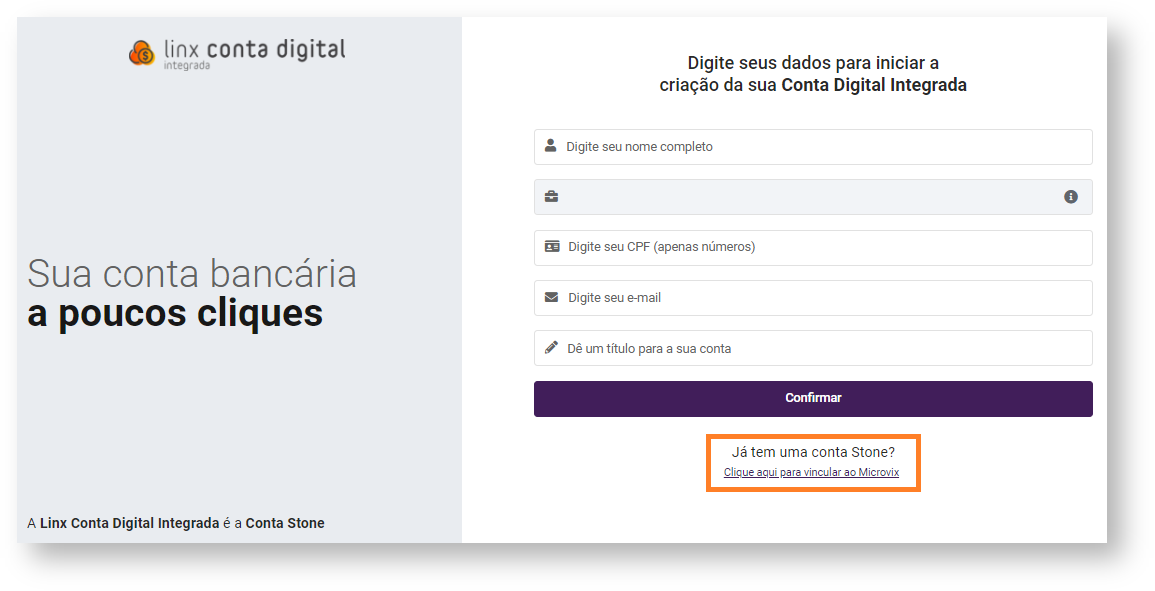Open 'Clique aqui para vincular ao Microvix' link

[811, 472]
